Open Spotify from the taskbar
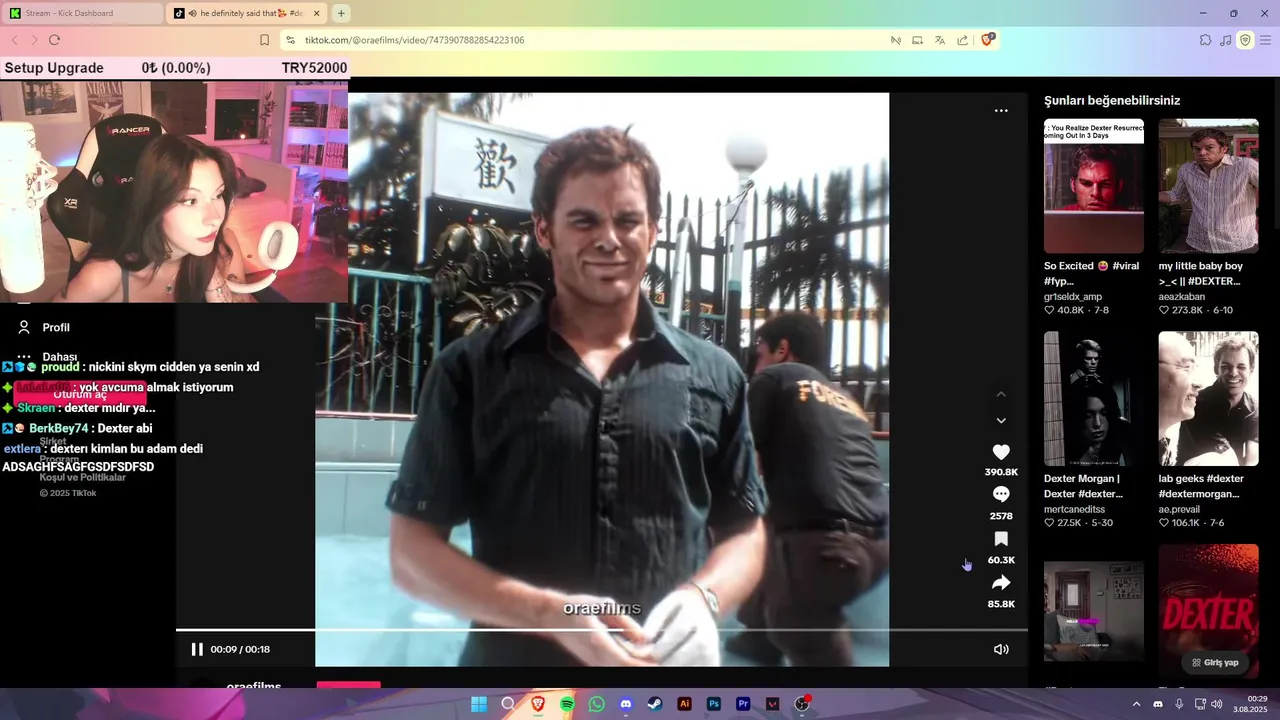Image resolution: width=1280 pixels, height=720 pixels. pos(567,704)
